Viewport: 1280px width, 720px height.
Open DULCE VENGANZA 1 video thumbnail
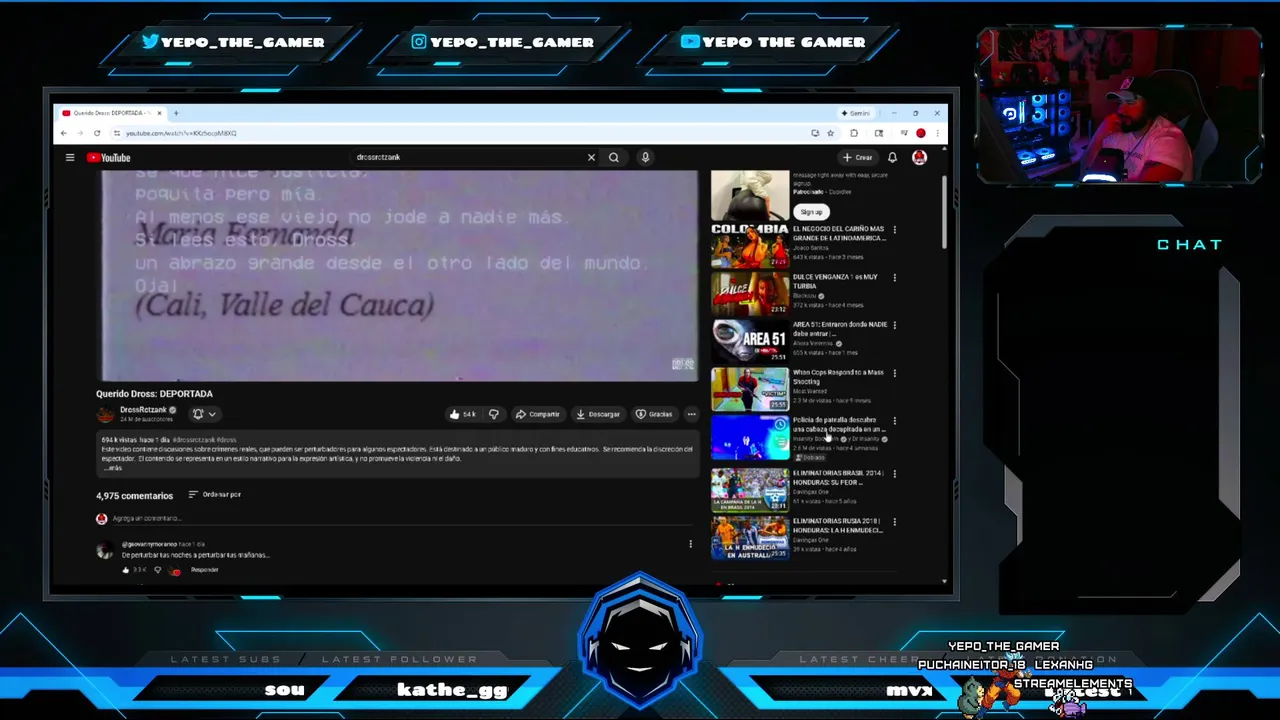coord(750,293)
